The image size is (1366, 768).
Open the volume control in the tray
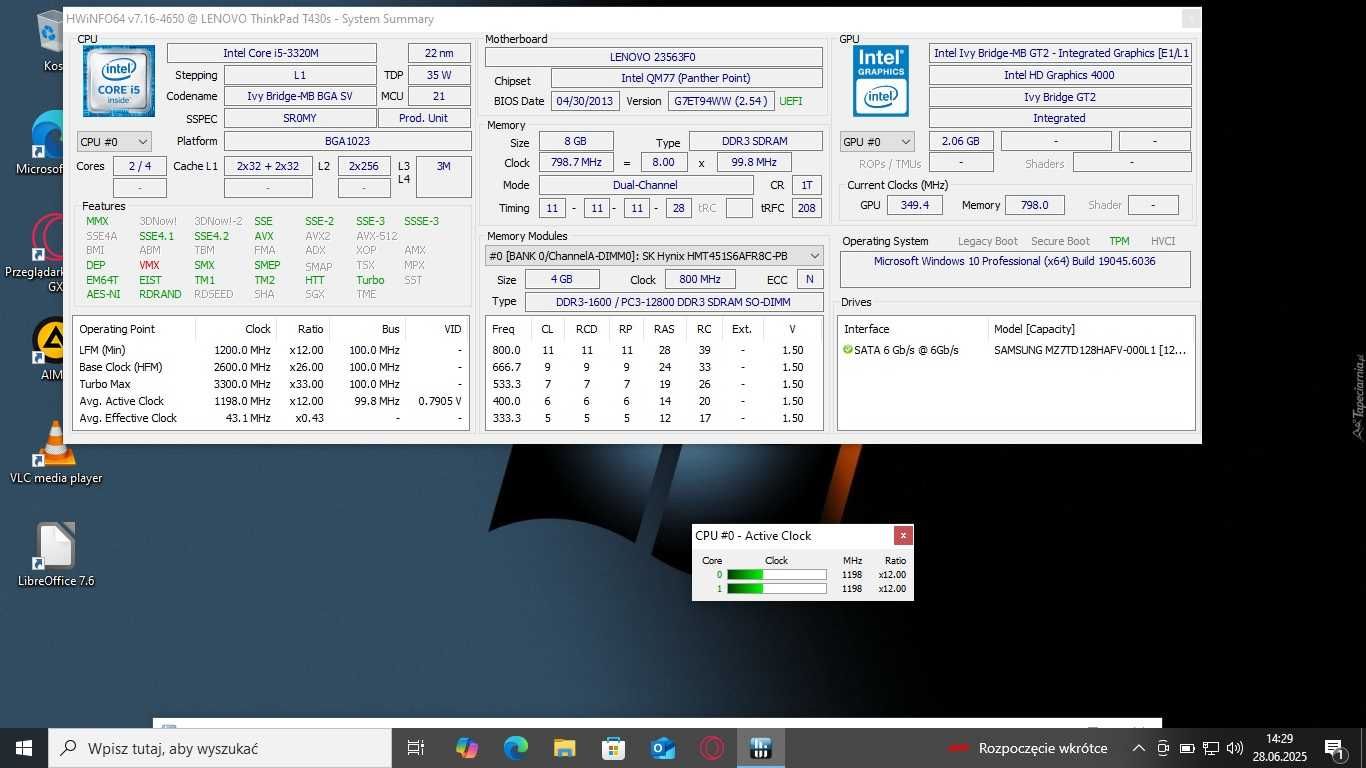1235,748
